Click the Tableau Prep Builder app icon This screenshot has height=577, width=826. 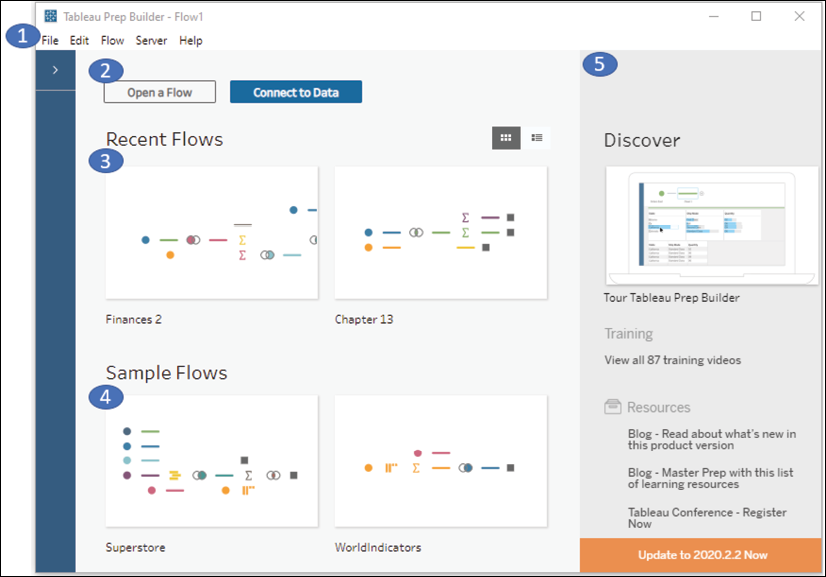[51, 16]
